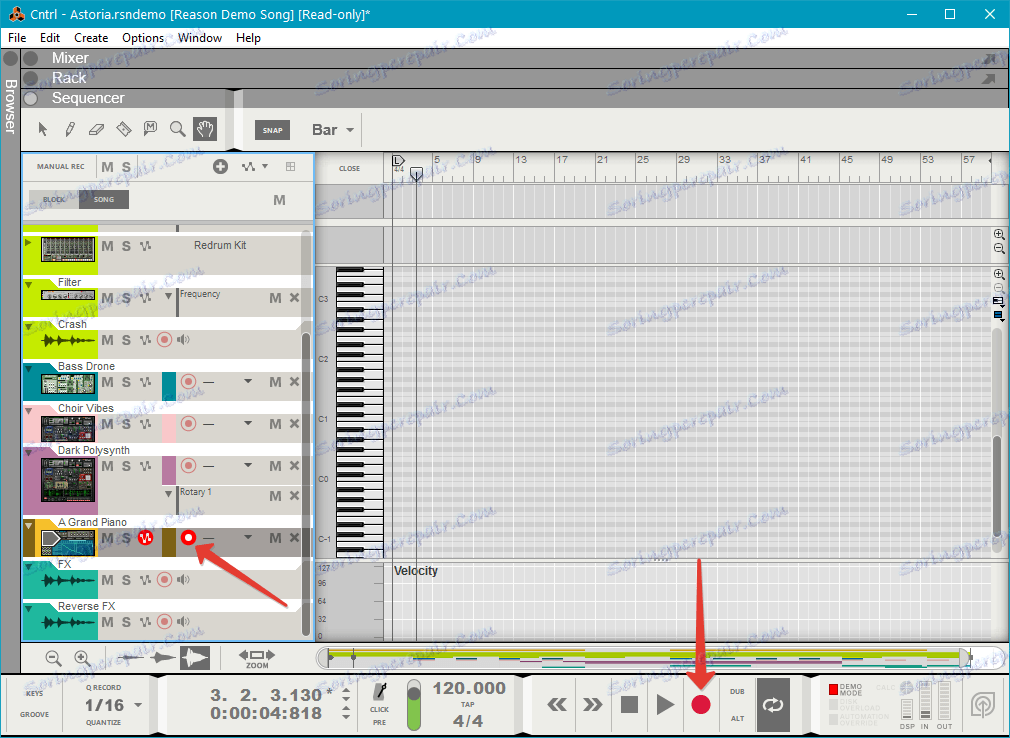Disable record enable on A Grand Piano lane

188,537
